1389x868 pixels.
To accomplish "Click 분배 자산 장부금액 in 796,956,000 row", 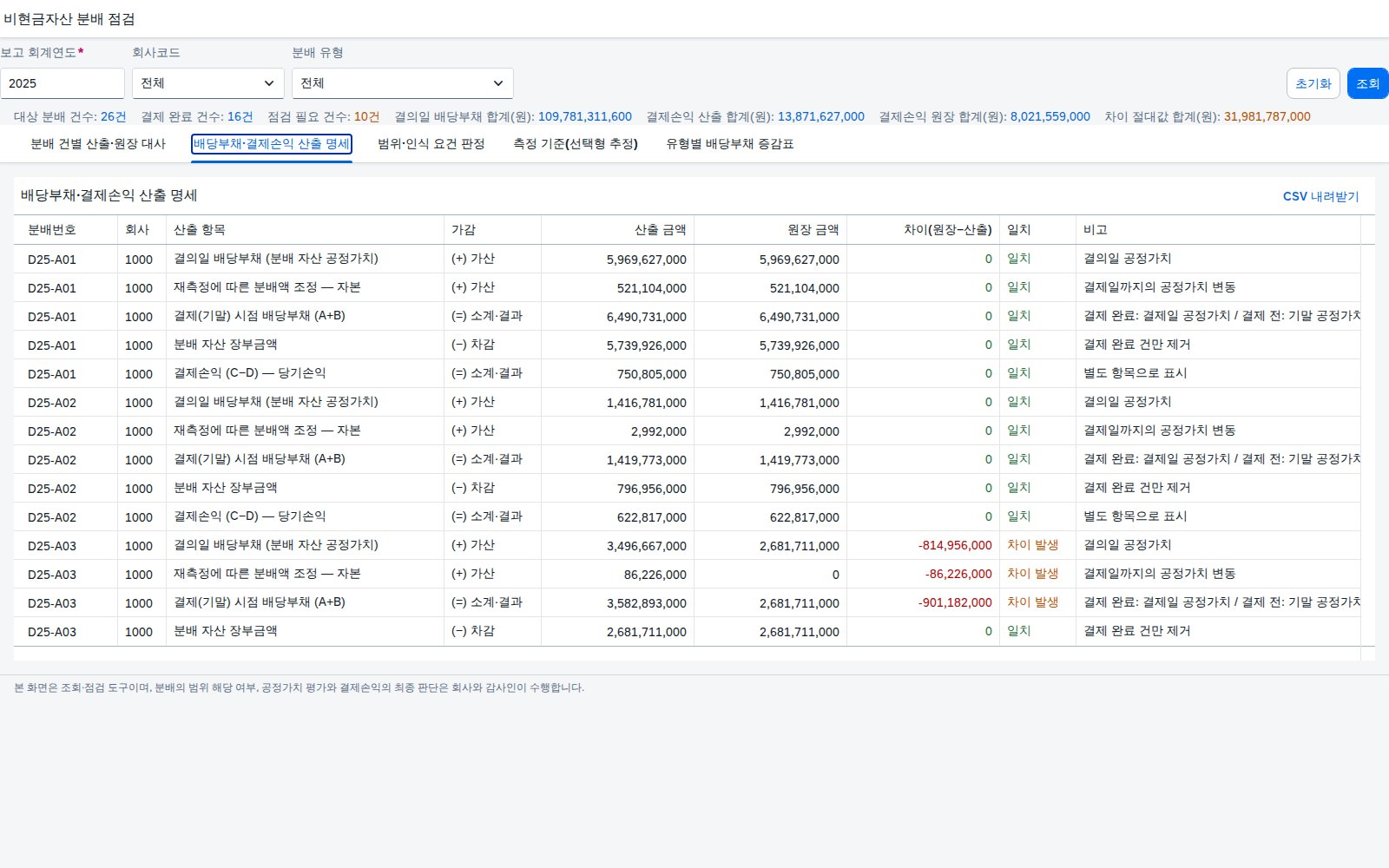I will (226, 488).
